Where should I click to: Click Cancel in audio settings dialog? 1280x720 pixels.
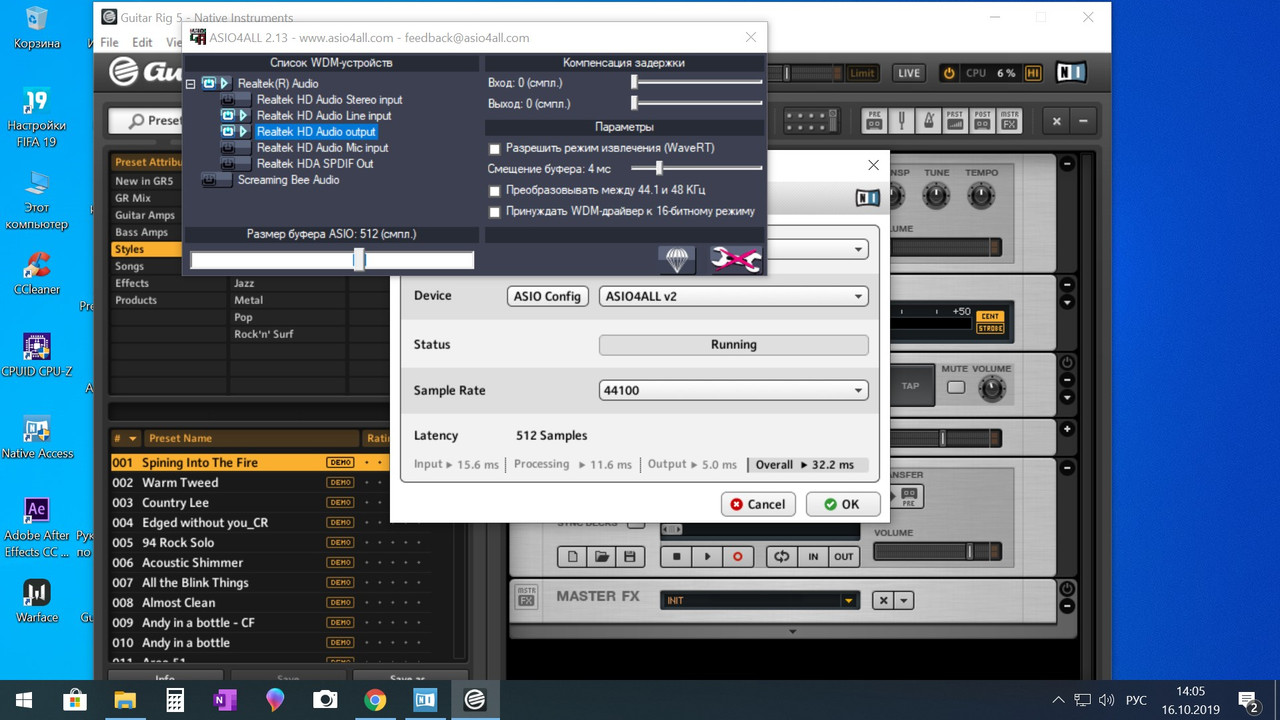point(757,504)
